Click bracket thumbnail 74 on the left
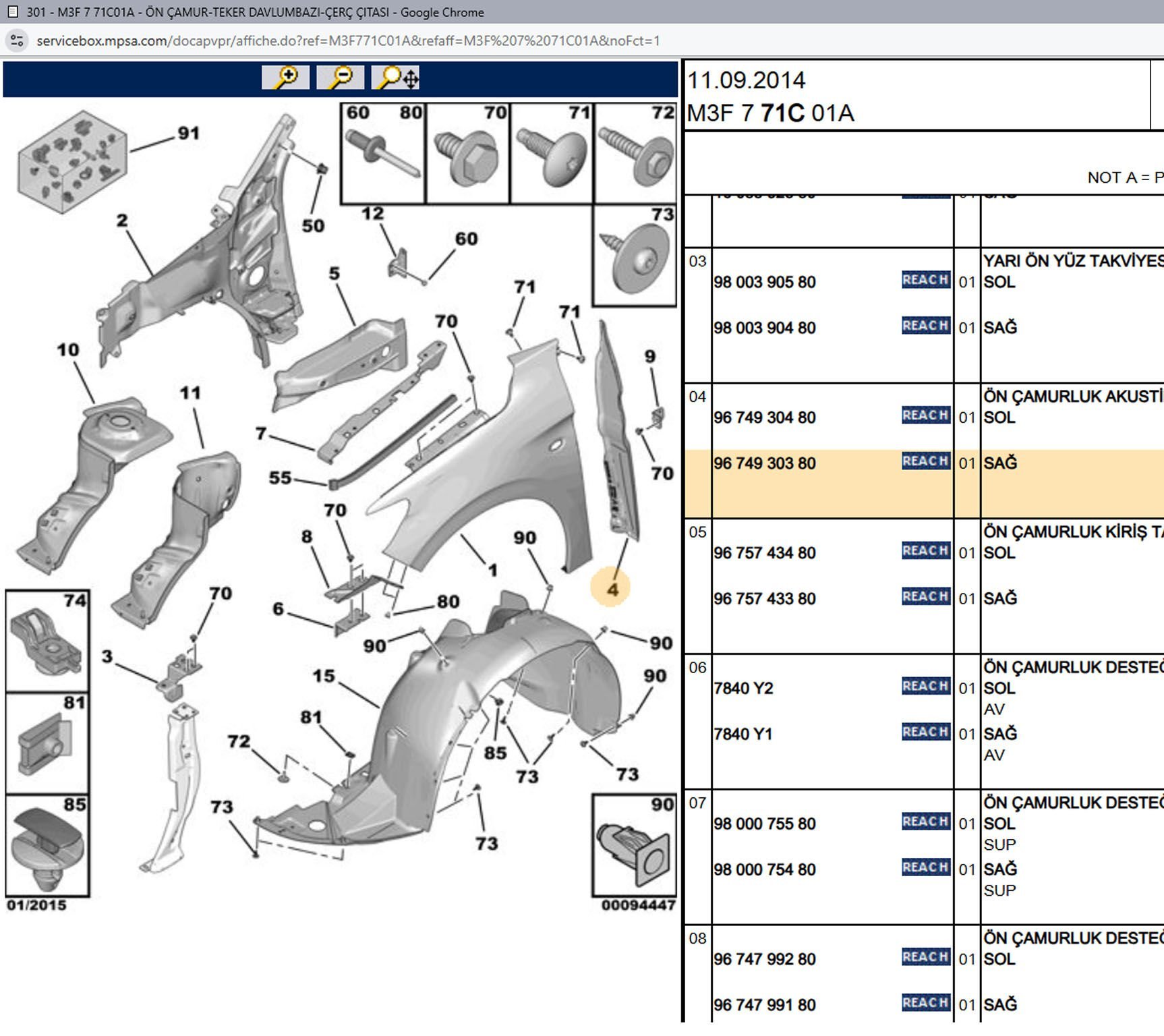This screenshot has width=1164, height=1036. (x=47, y=641)
